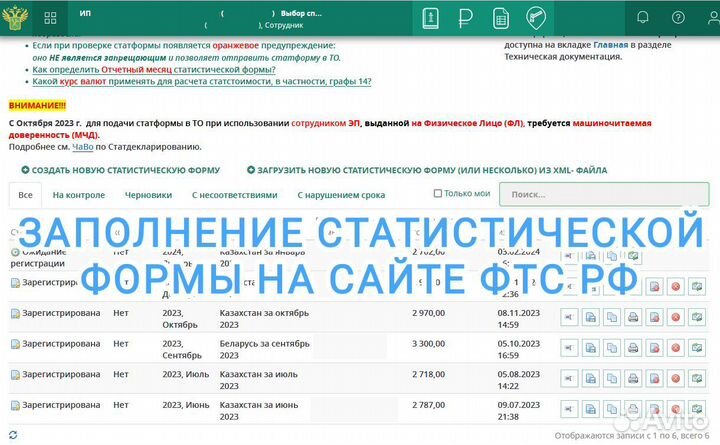Click Беларусь за сентябрь 2023 cell
Image resolution: width=720 pixels, height=445 pixels.
(264, 349)
